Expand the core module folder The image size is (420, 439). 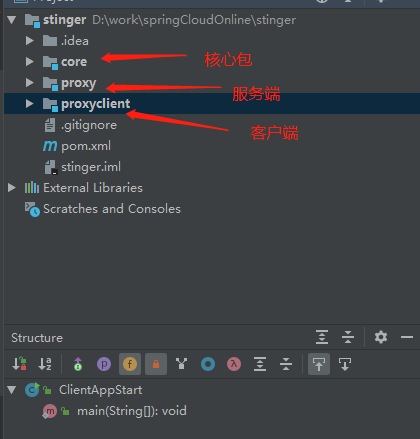pyautogui.click(x=30, y=62)
